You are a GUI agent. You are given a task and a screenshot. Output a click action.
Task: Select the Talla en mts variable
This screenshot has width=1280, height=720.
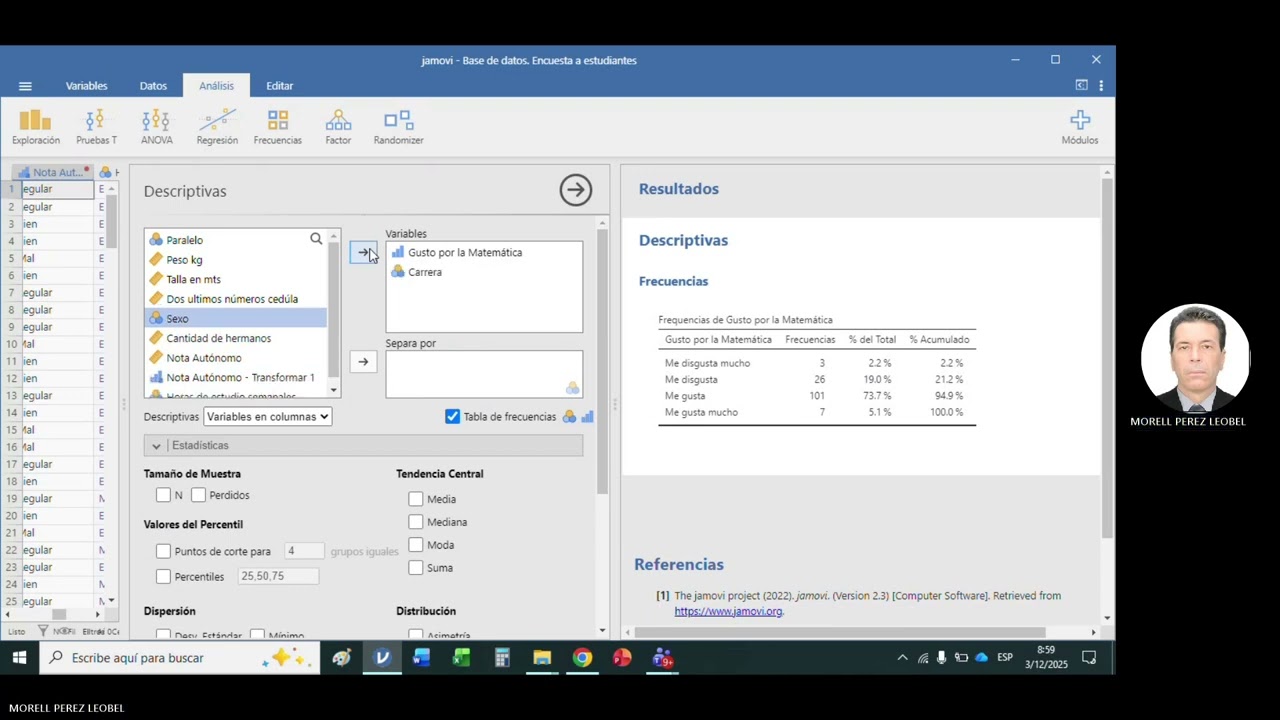[236, 279]
